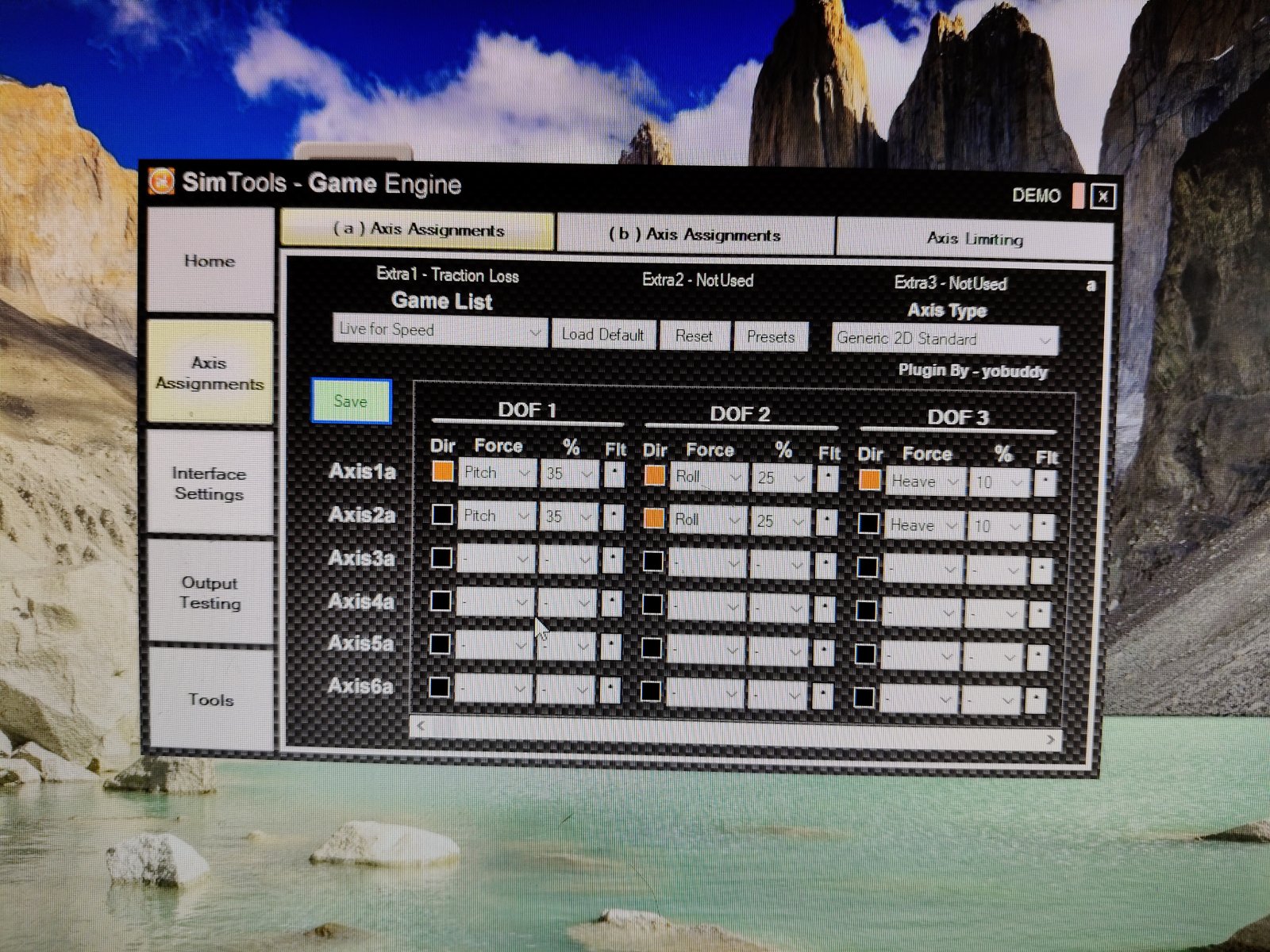Image resolution: width=1270 pixels, height=952 pixels.
Task: Open Axis1a DOF 3 percent dropdown showing 10
Action: 999,482
